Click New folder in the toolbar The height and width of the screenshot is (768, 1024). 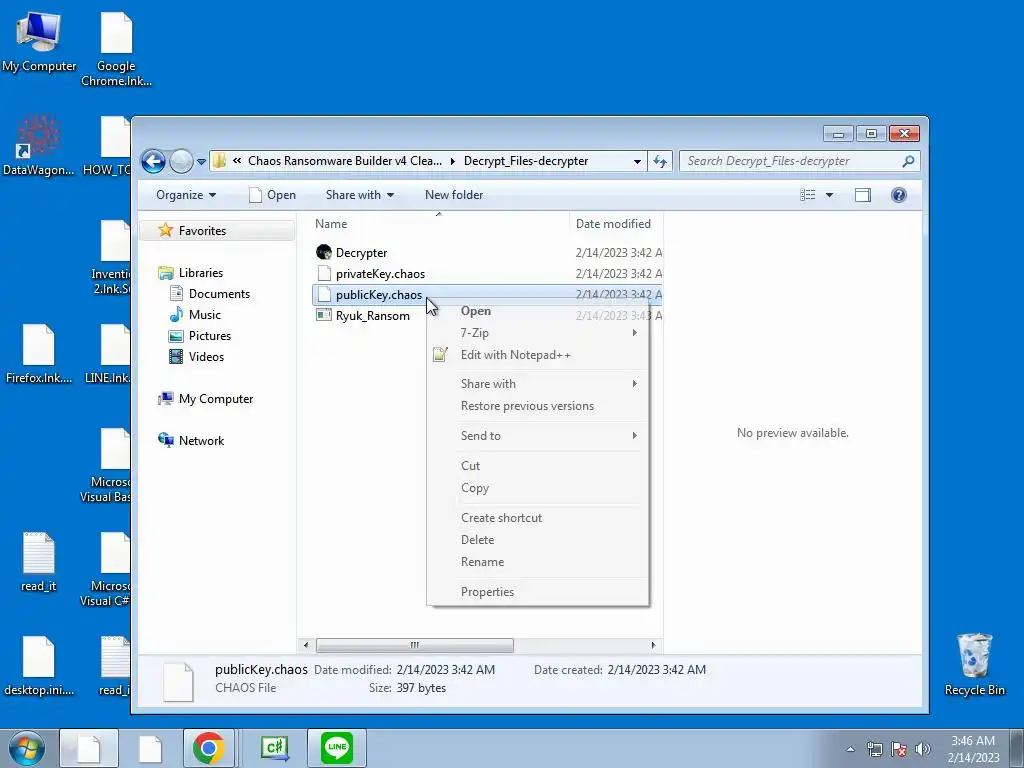[454, 195]
